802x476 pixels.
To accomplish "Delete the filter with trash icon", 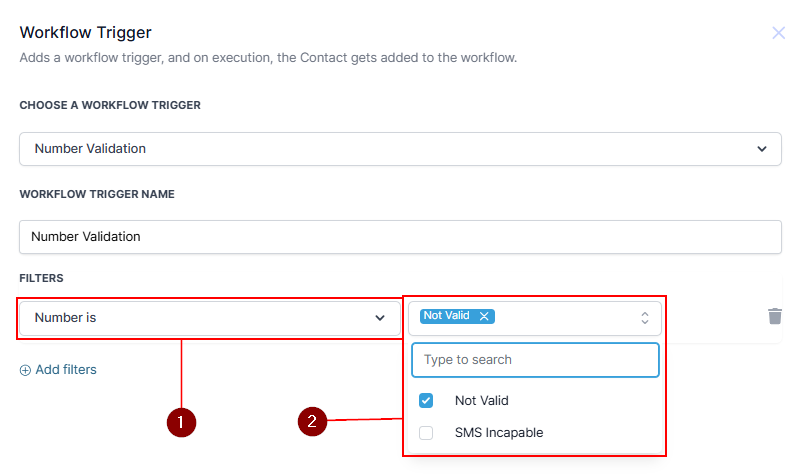I will point(774,316).
